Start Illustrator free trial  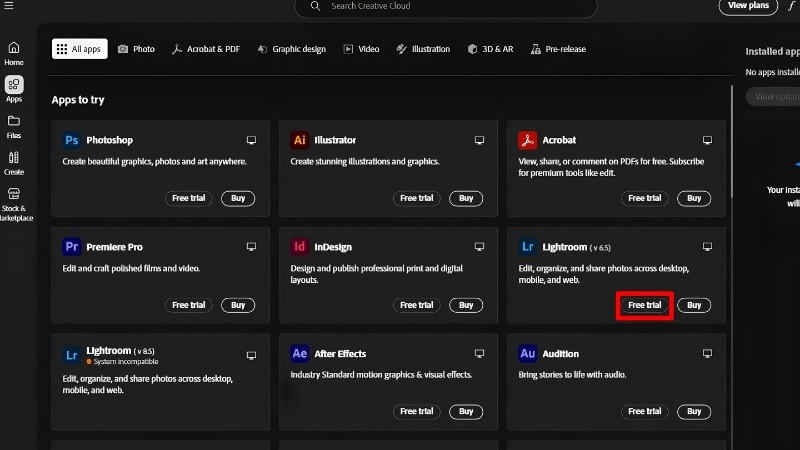[x=416, y=198]
